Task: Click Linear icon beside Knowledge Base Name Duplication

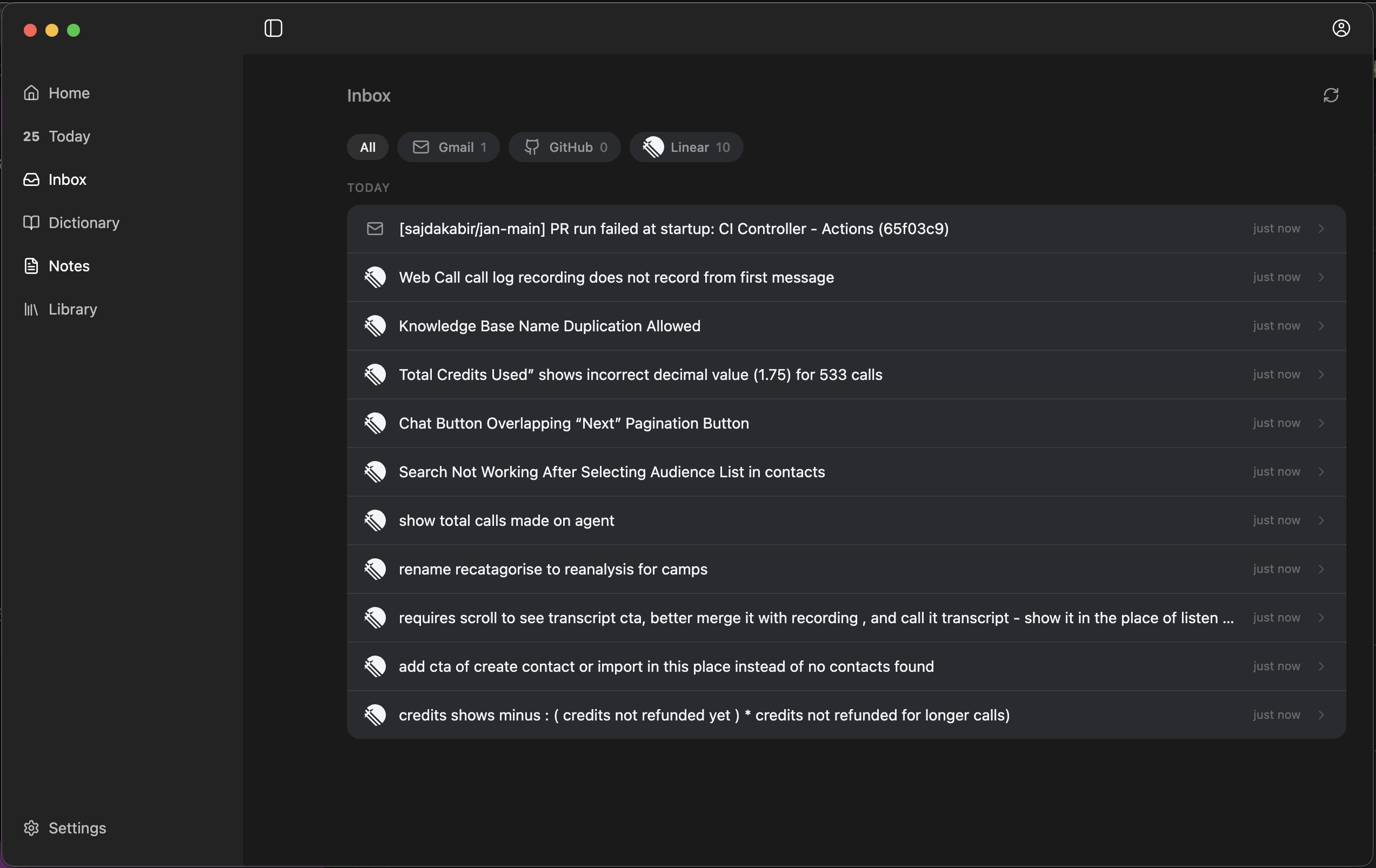Action: (x=375, y=326)
